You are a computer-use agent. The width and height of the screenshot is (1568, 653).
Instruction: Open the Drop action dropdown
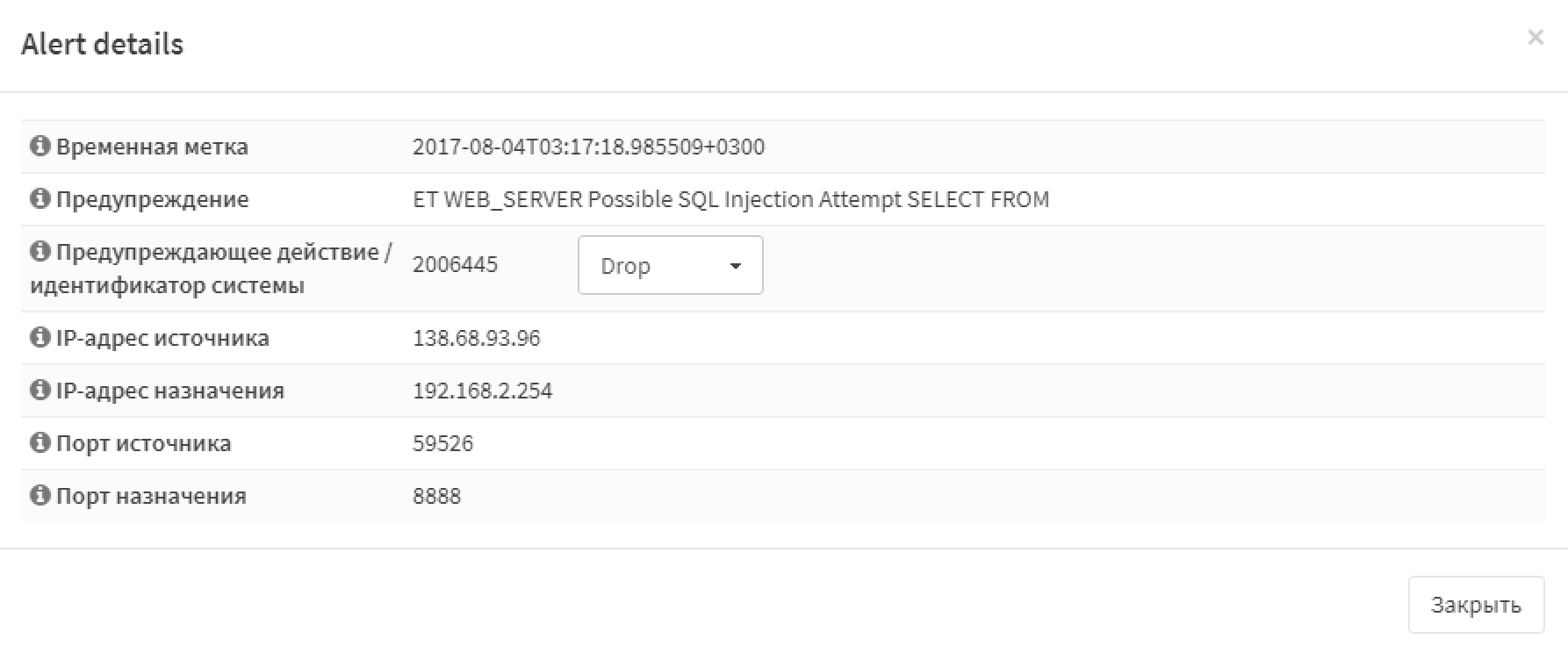coord(670,265)
